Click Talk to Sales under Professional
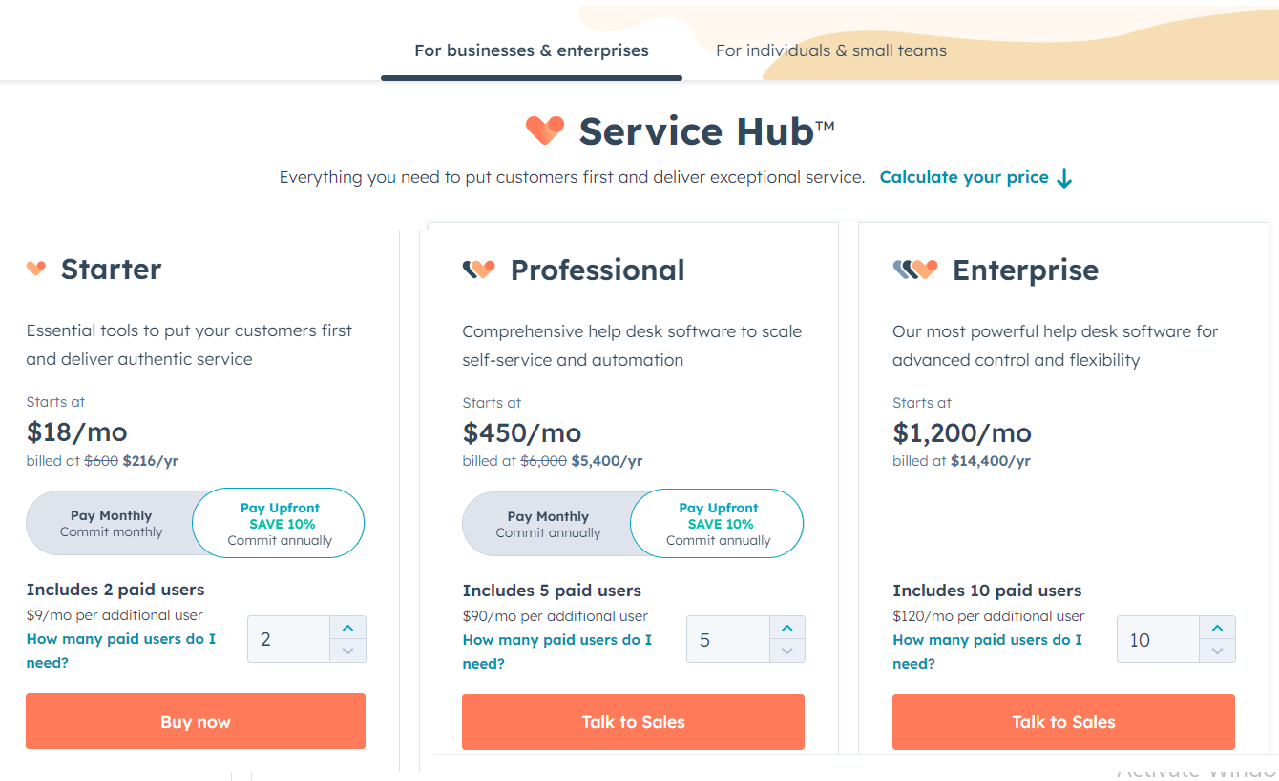 [x=633, y=722]
